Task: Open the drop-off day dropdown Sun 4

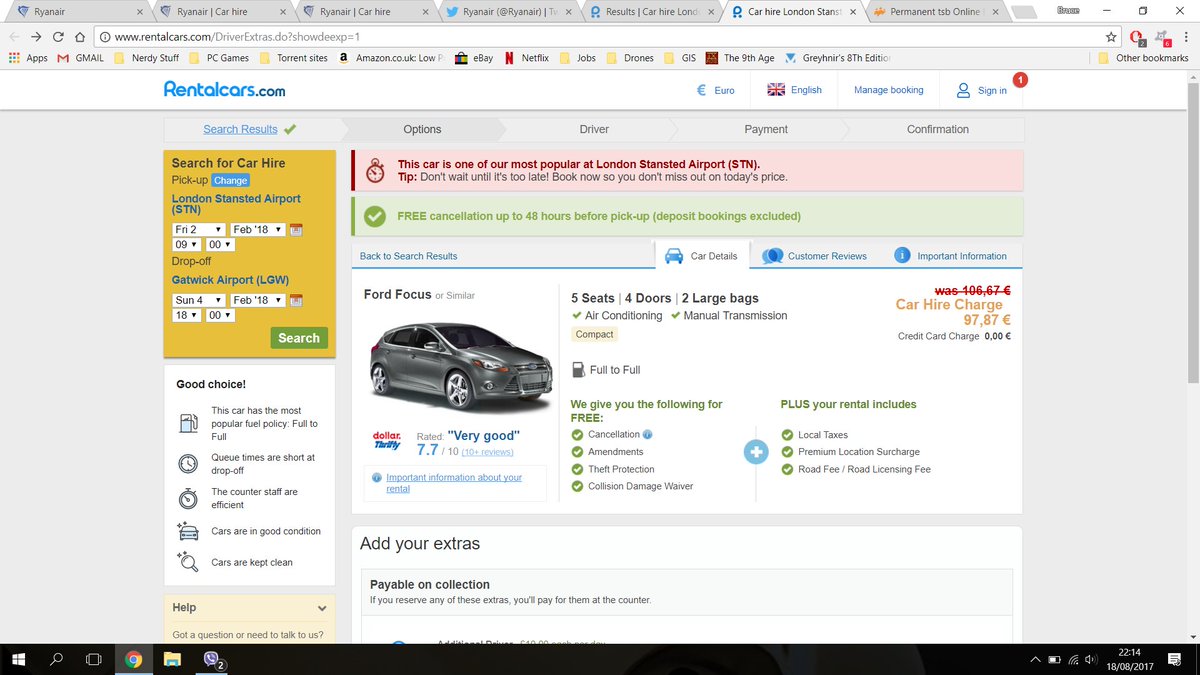Action: [199, 300]
